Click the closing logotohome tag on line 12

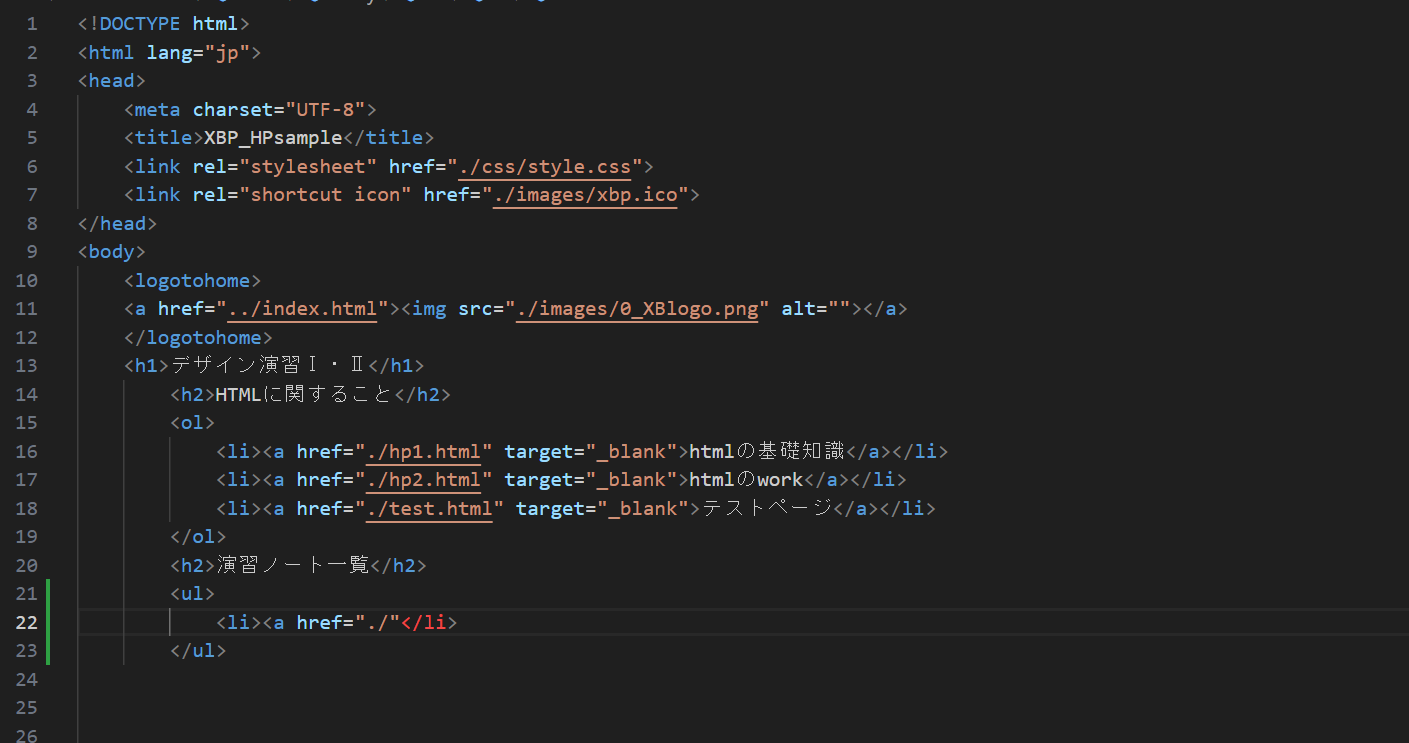[x=198, y=337]
